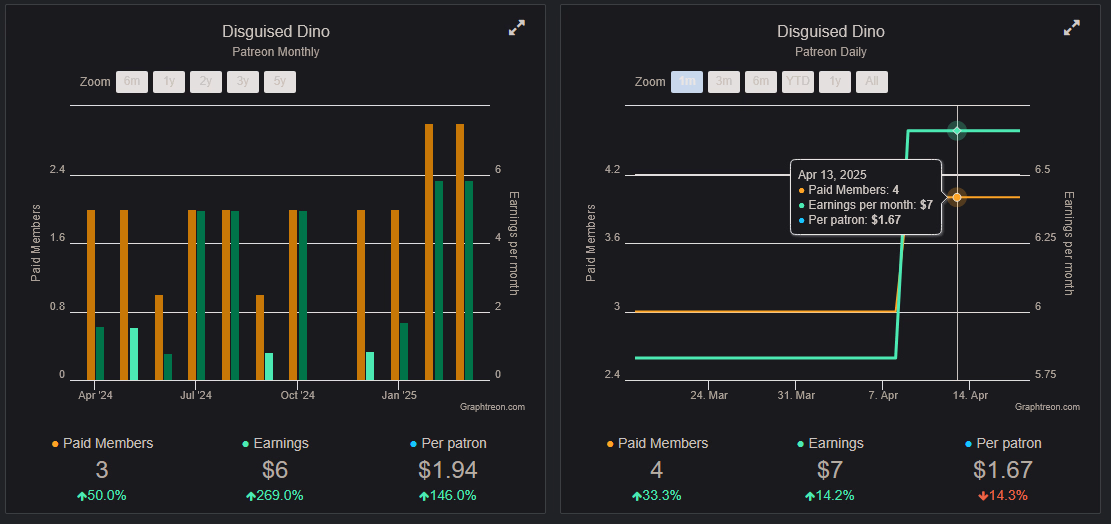Open Graphtreon.com credit link on Daily chart
Screen dimensions: 1111x524
(1047, 407)
